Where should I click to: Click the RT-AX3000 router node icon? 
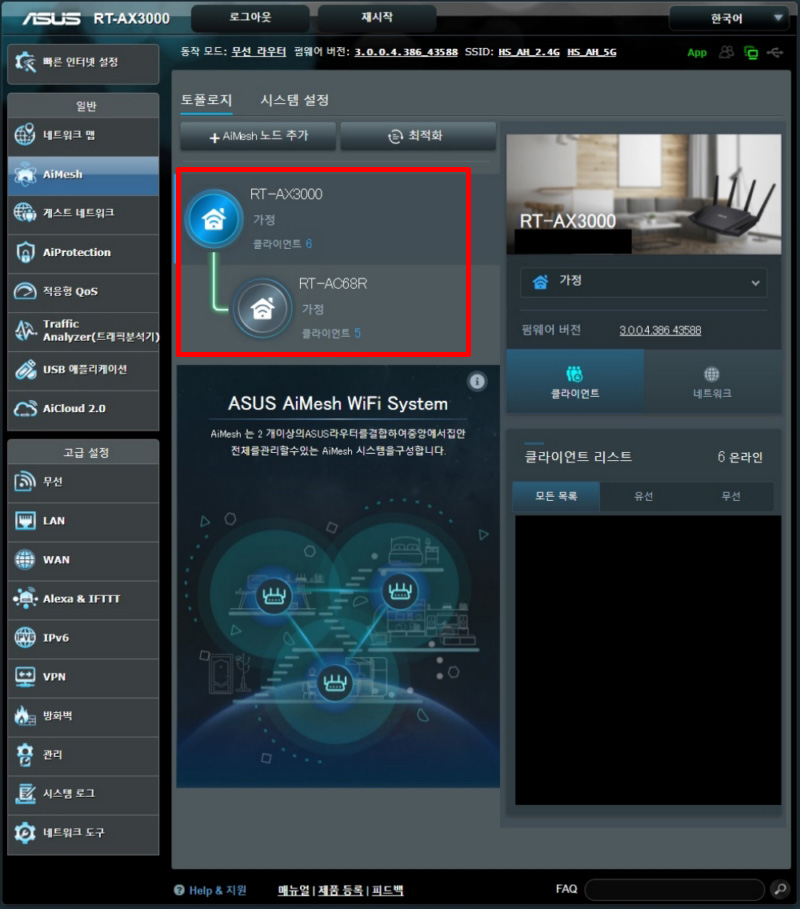[214, 220]
